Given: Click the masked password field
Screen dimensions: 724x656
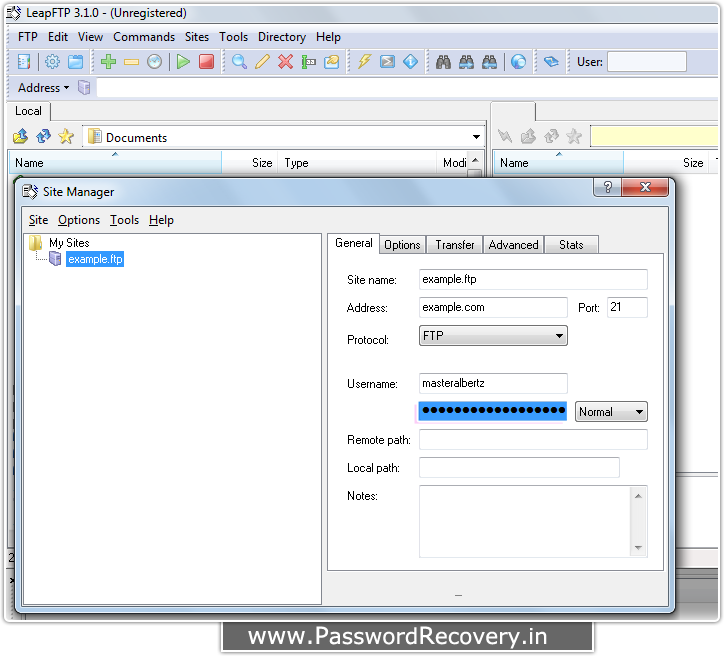Looking at the screenshot, I should 493,411.
